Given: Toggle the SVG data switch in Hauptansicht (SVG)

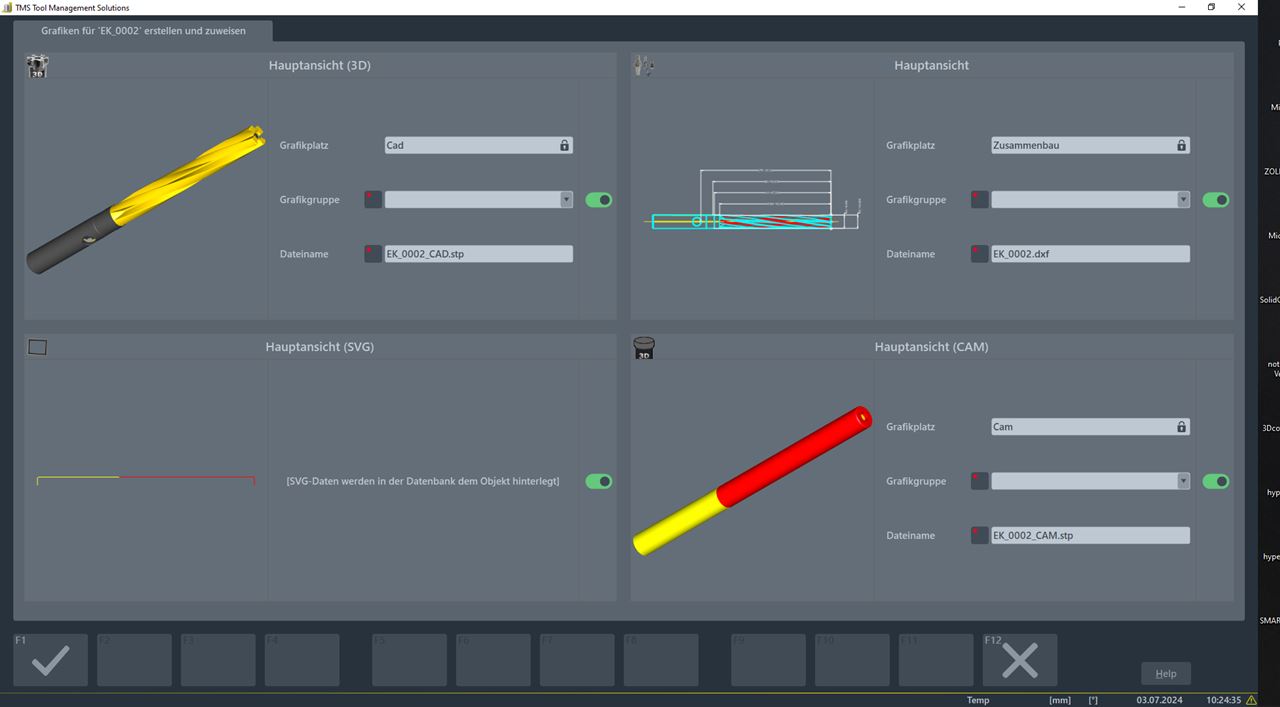Looking at the screenshot, I should point(598,481).
